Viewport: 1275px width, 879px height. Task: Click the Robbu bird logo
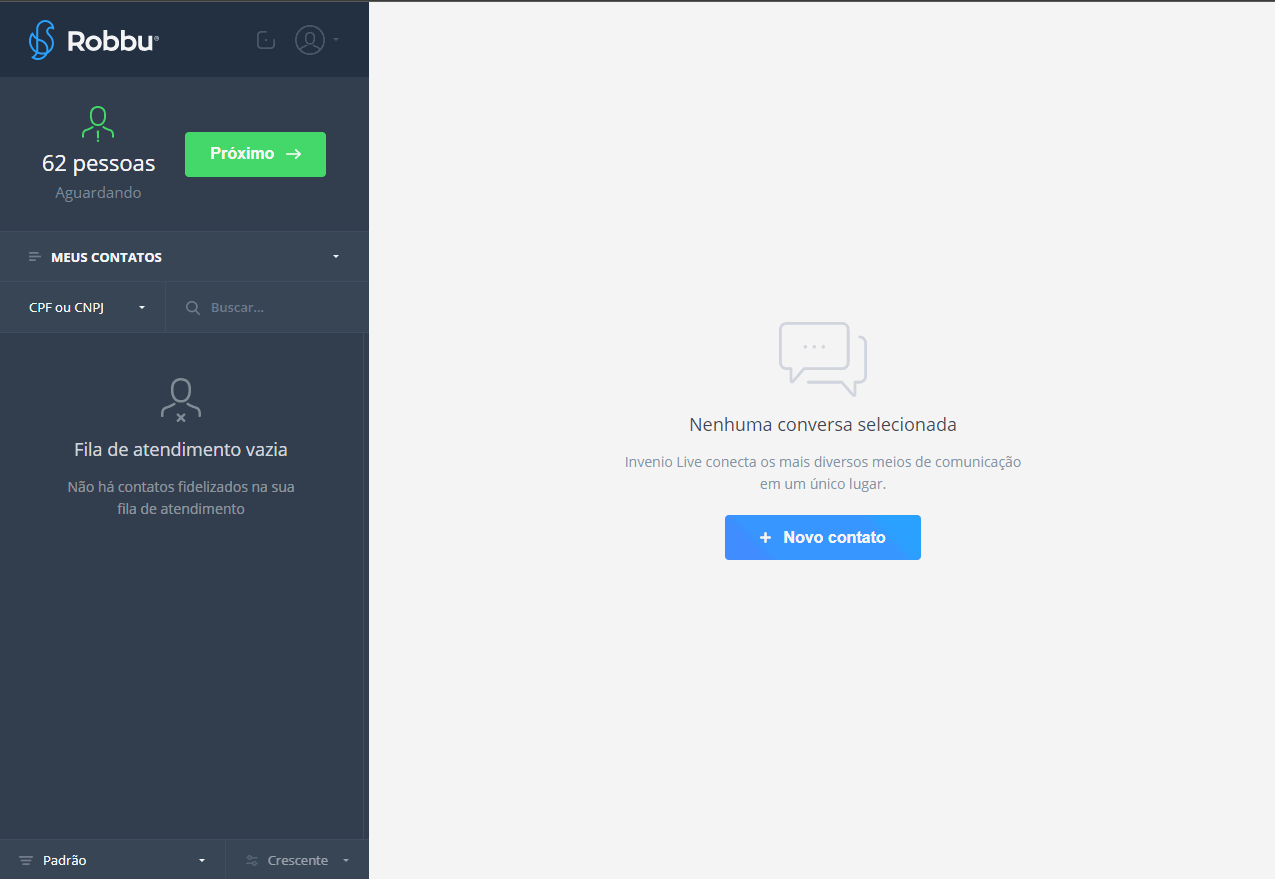(x=42, y=40)
